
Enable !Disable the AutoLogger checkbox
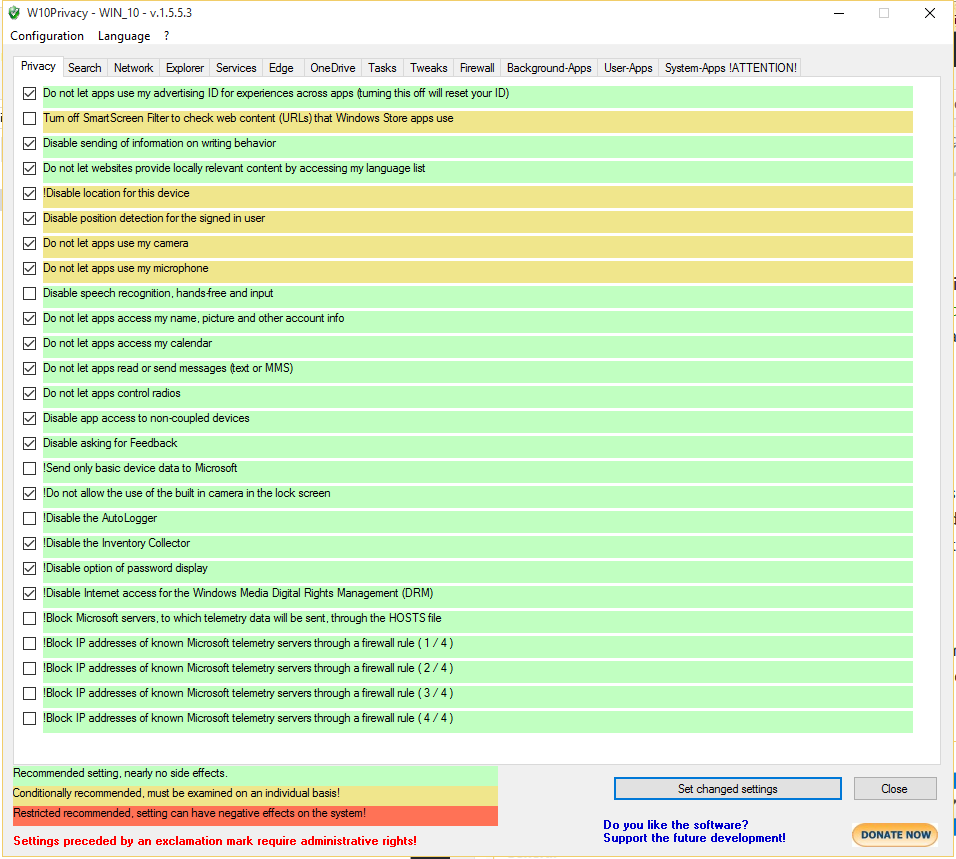[30, 519]
